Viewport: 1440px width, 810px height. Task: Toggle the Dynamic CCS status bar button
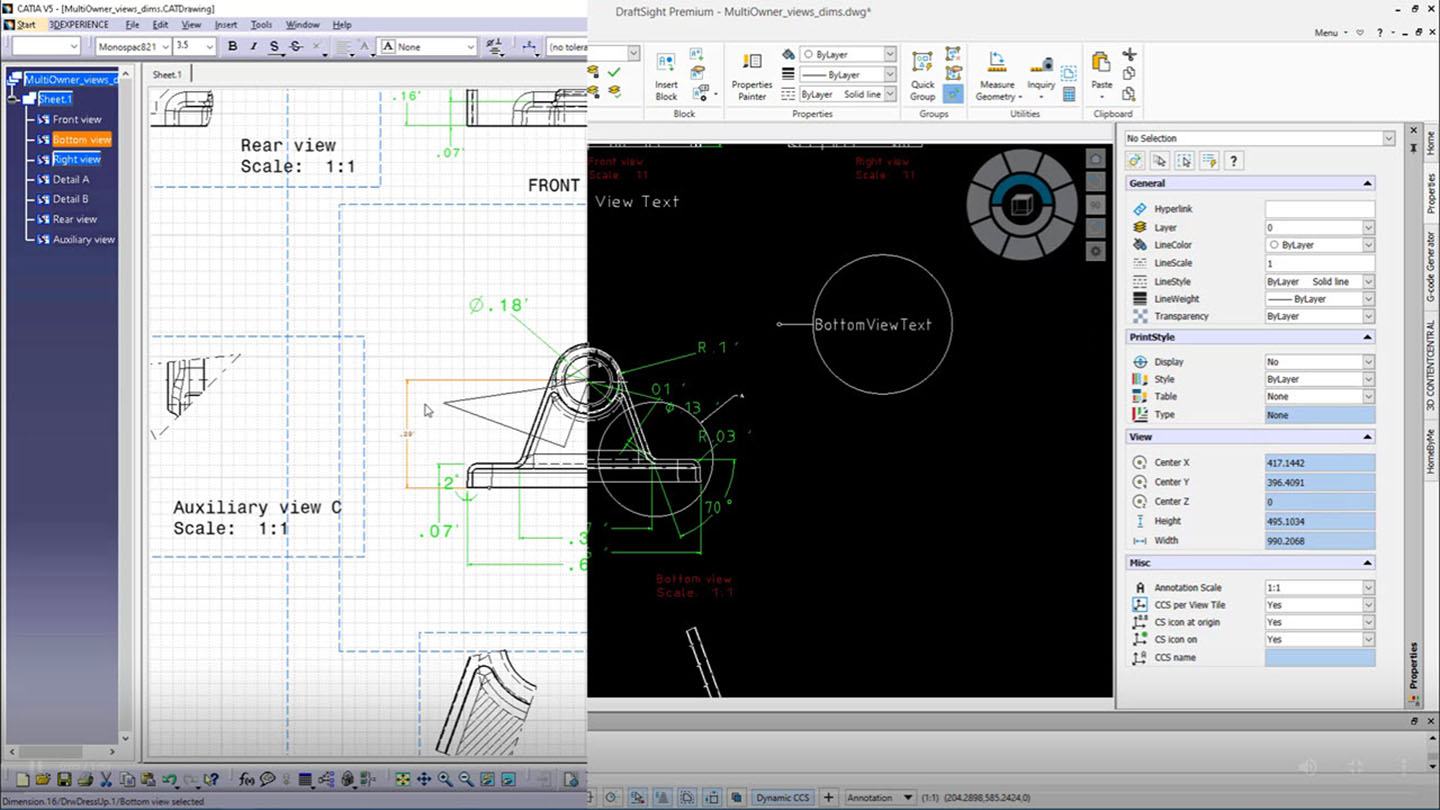(x=782, y=797)
